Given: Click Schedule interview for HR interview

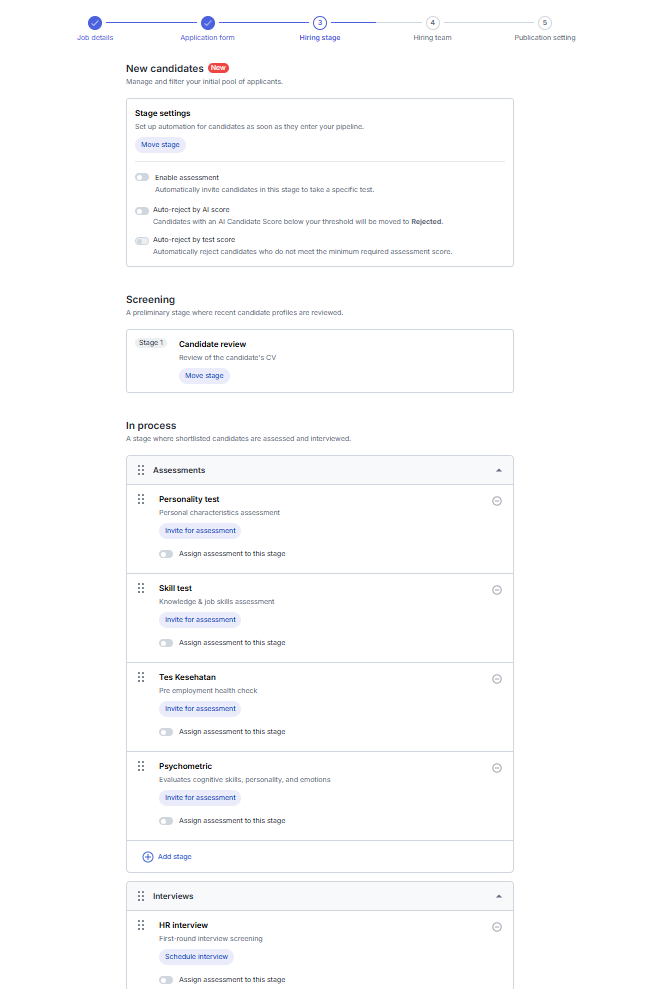Looking at the screenshot, I should coord(196,956).
